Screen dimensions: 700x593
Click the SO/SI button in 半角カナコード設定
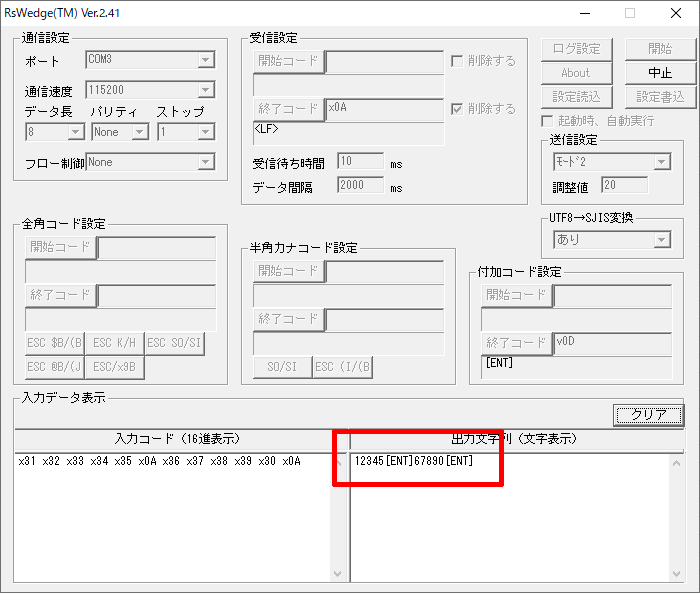[283, 367]
